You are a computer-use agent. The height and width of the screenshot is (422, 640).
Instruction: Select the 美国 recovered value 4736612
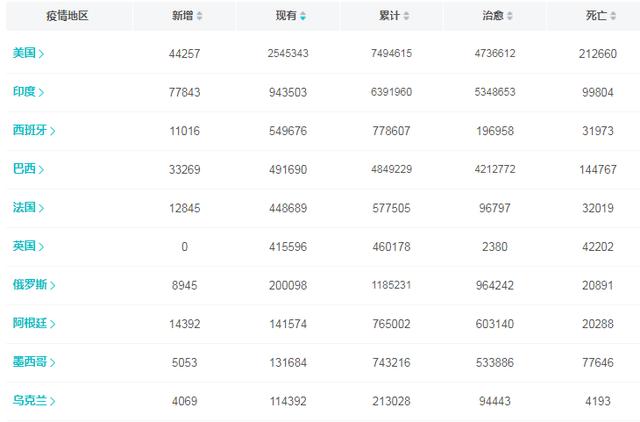495,53
